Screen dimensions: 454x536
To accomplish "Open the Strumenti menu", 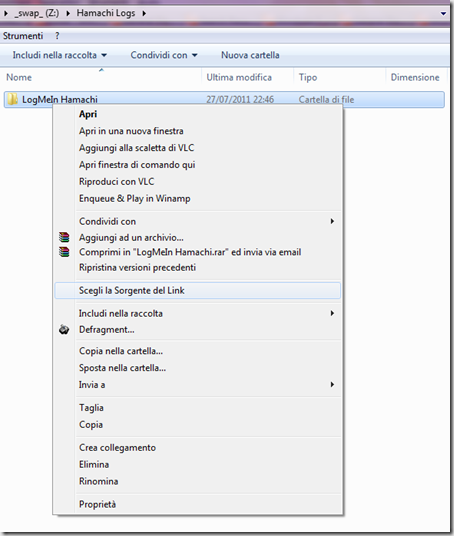I will (x=23, y=36).
